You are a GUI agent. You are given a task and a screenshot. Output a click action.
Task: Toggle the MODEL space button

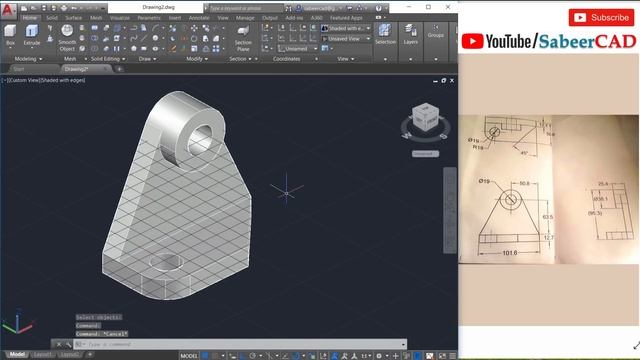(189, 356)
